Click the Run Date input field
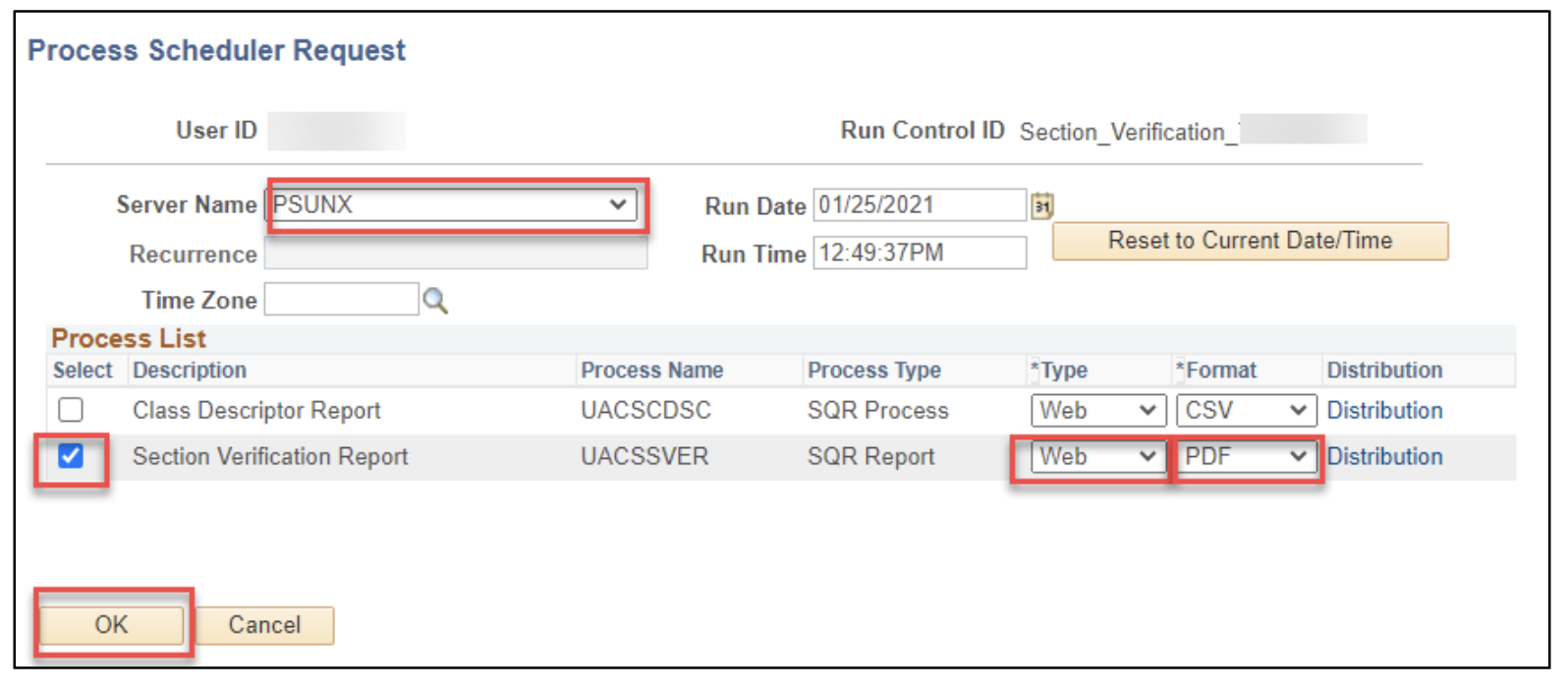The image size is (1568, 688). (x=920, y=205)
